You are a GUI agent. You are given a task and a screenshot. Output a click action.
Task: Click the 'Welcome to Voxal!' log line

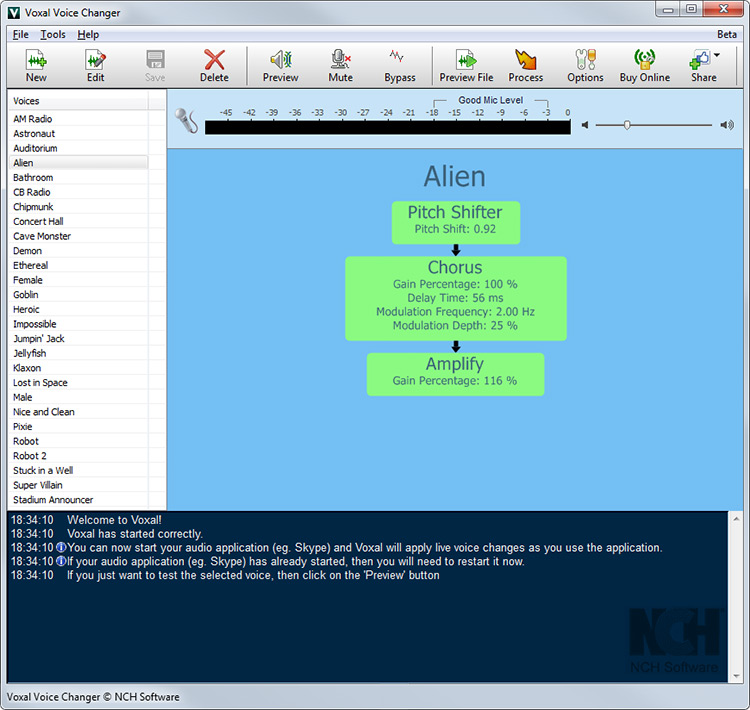tap(114, 520)
